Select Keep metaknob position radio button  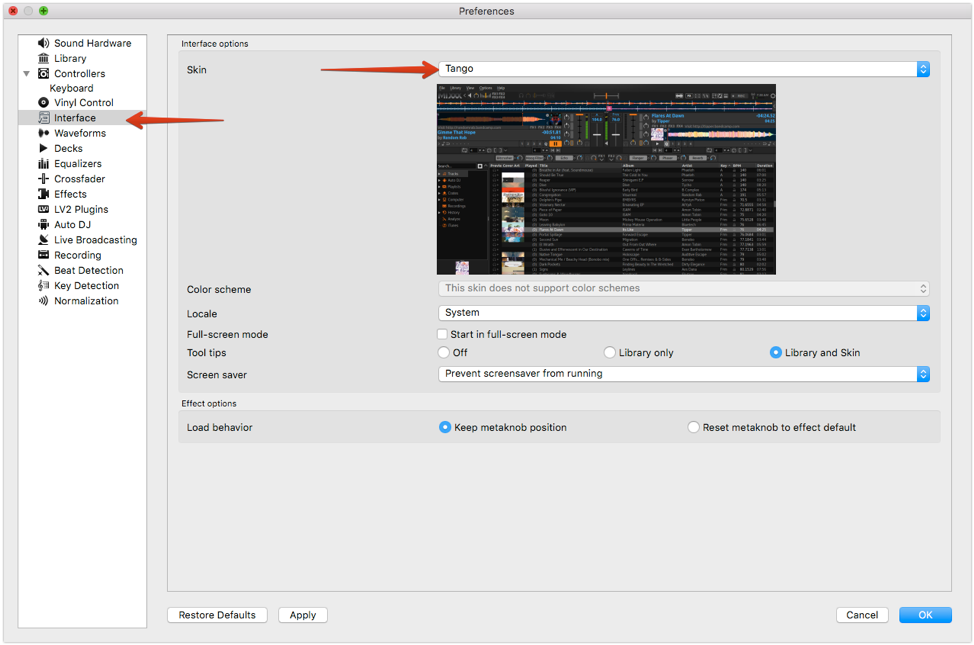(445, 427)
